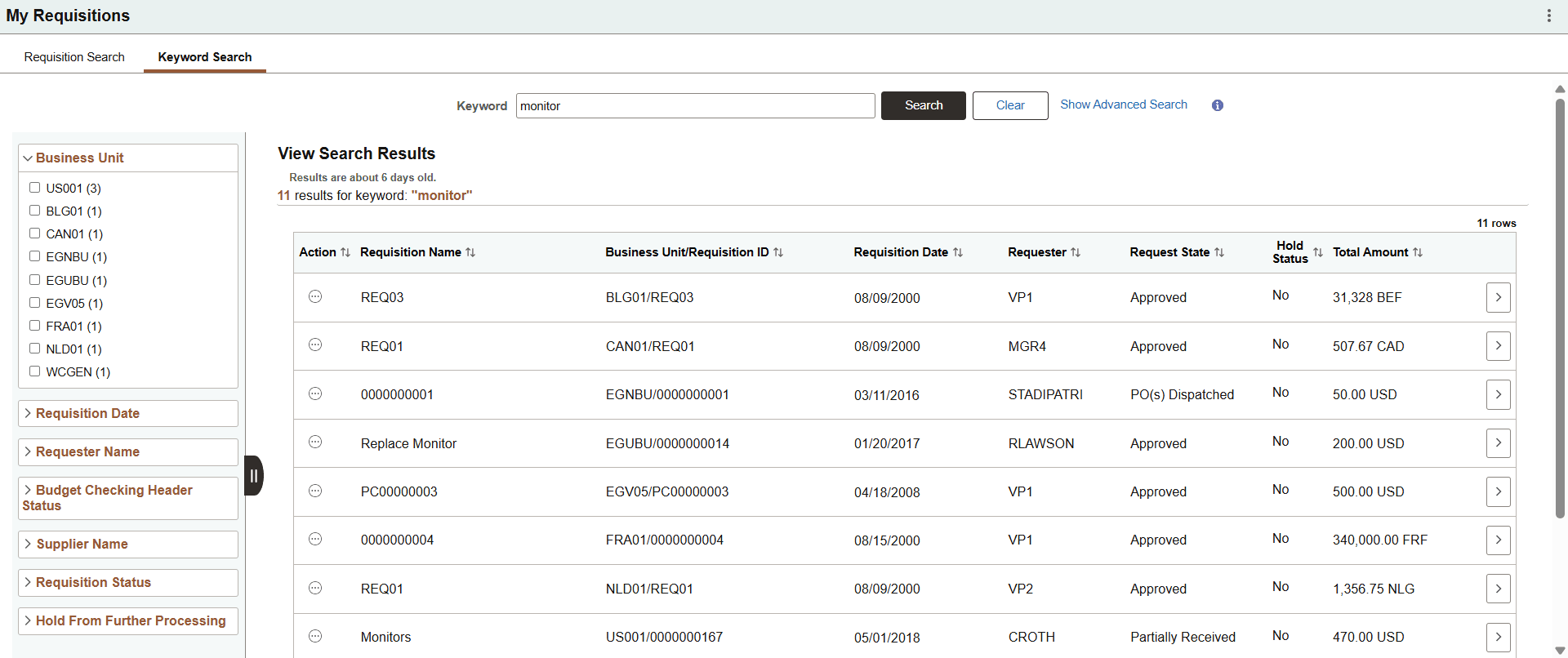Open details arrow for FRA01/0000000004
This screenshot has width=1568, height=658.
click(x=1498, y=540)
